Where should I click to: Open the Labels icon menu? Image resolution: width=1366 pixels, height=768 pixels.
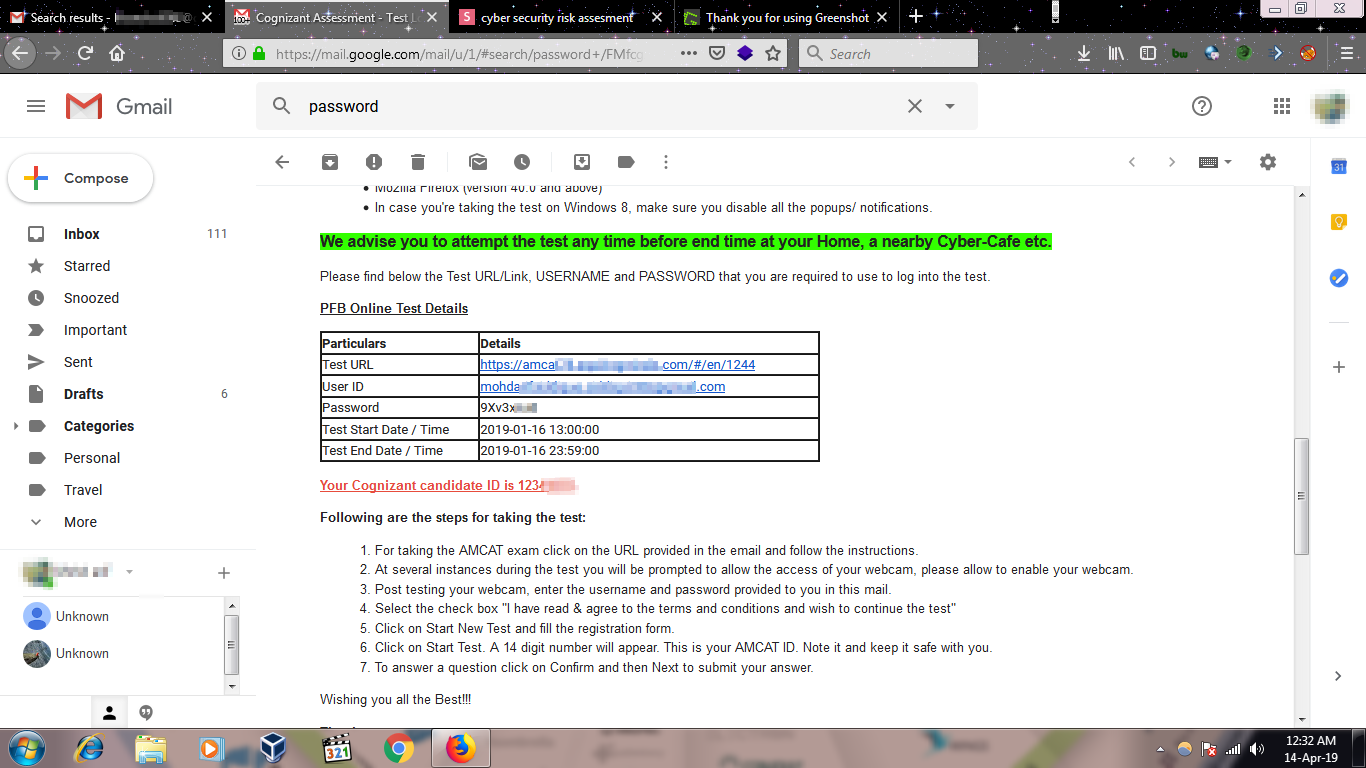point(626,162)
